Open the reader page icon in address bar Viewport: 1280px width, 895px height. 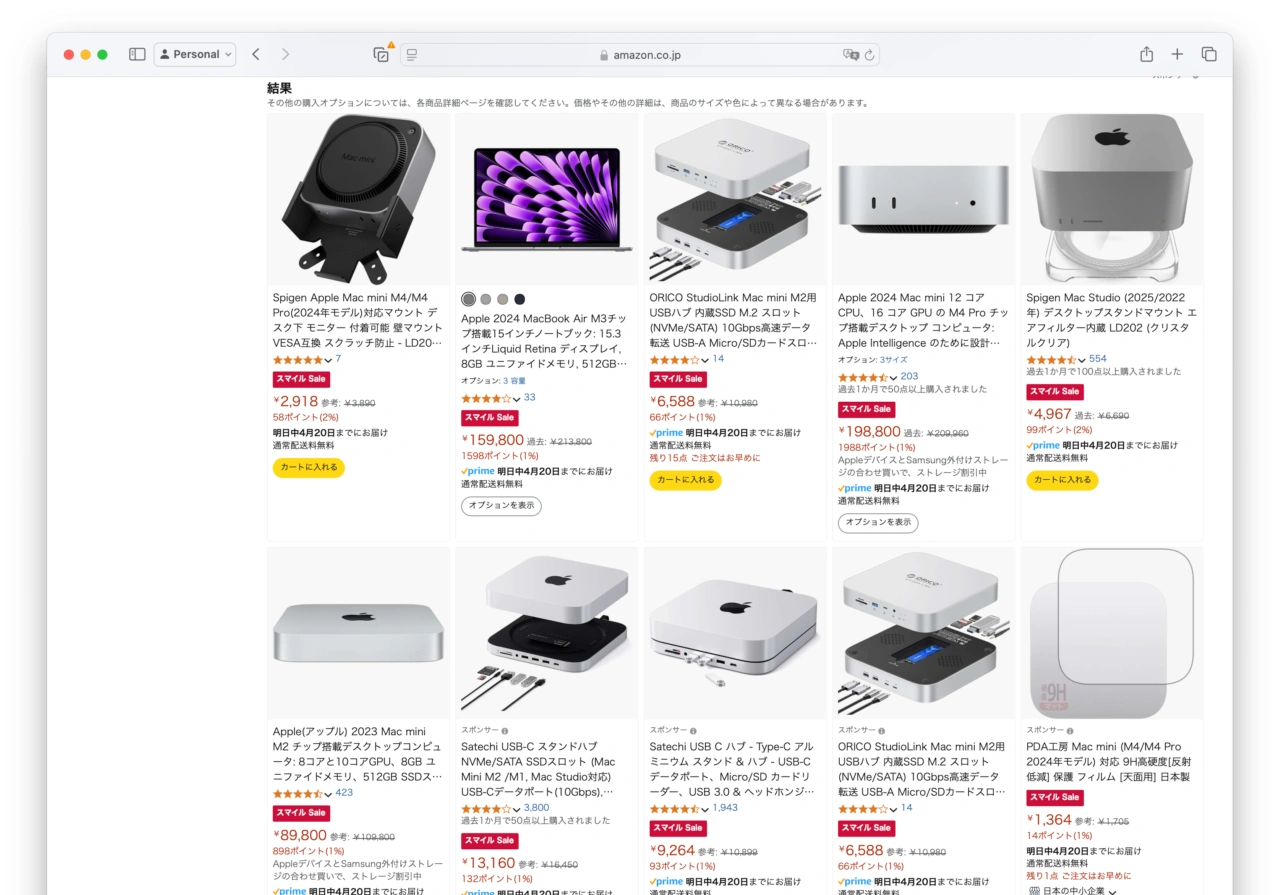[x=411, y=55]
